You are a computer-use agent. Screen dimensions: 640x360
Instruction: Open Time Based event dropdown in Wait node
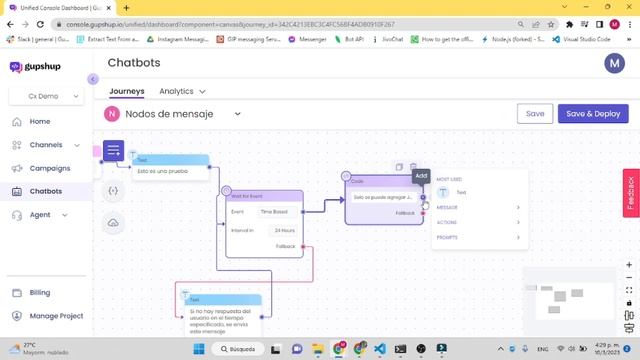277,212
